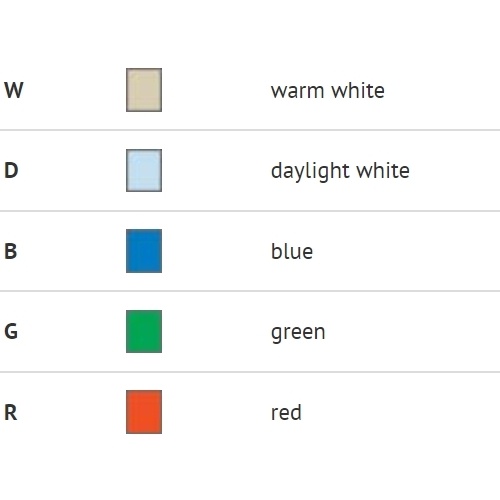Screen dimensions: 500x500
Task: Select the 'green' color name
Action: point(298,333)
